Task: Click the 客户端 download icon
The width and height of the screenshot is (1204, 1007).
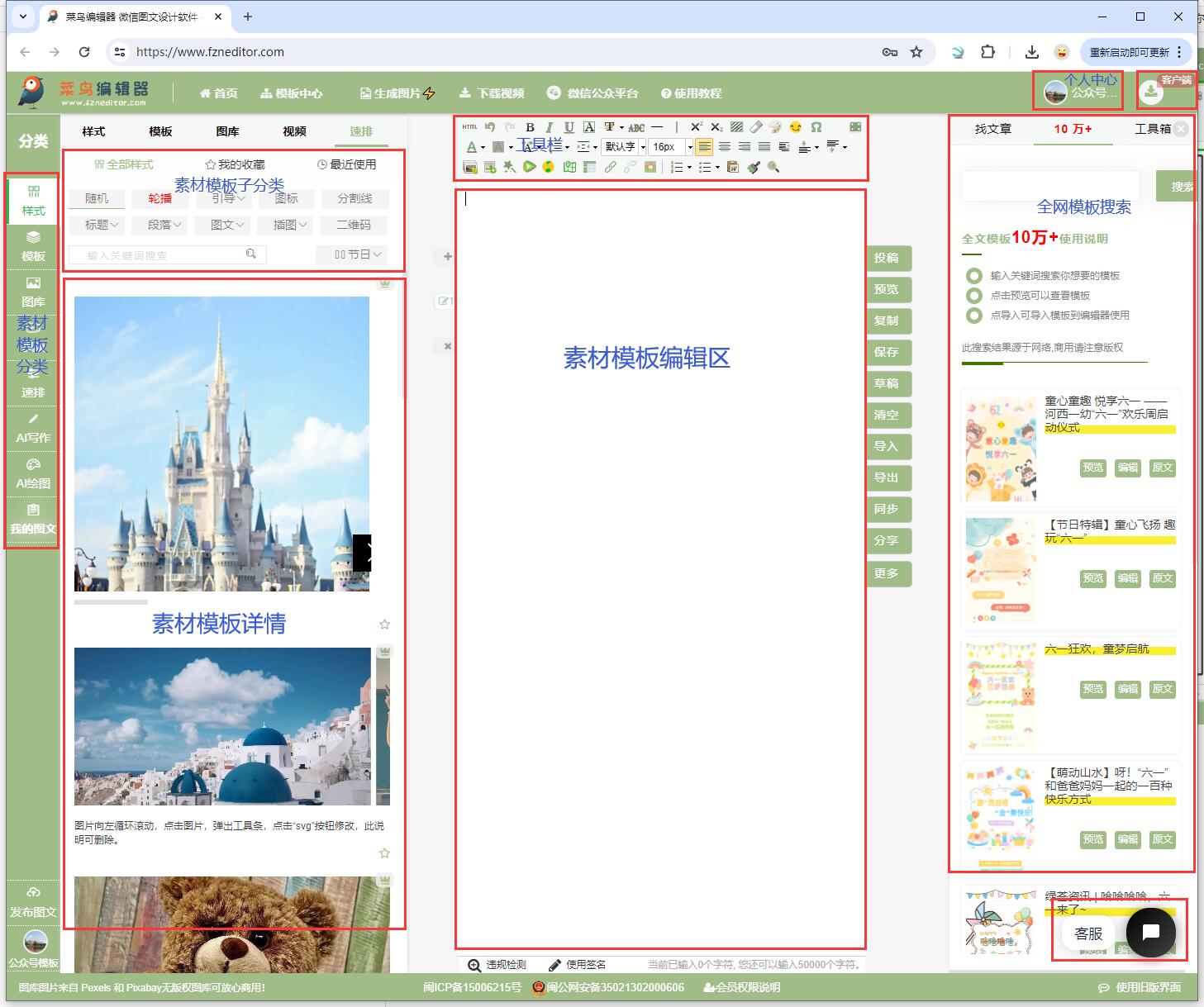Action: (x=1150, y=93)
